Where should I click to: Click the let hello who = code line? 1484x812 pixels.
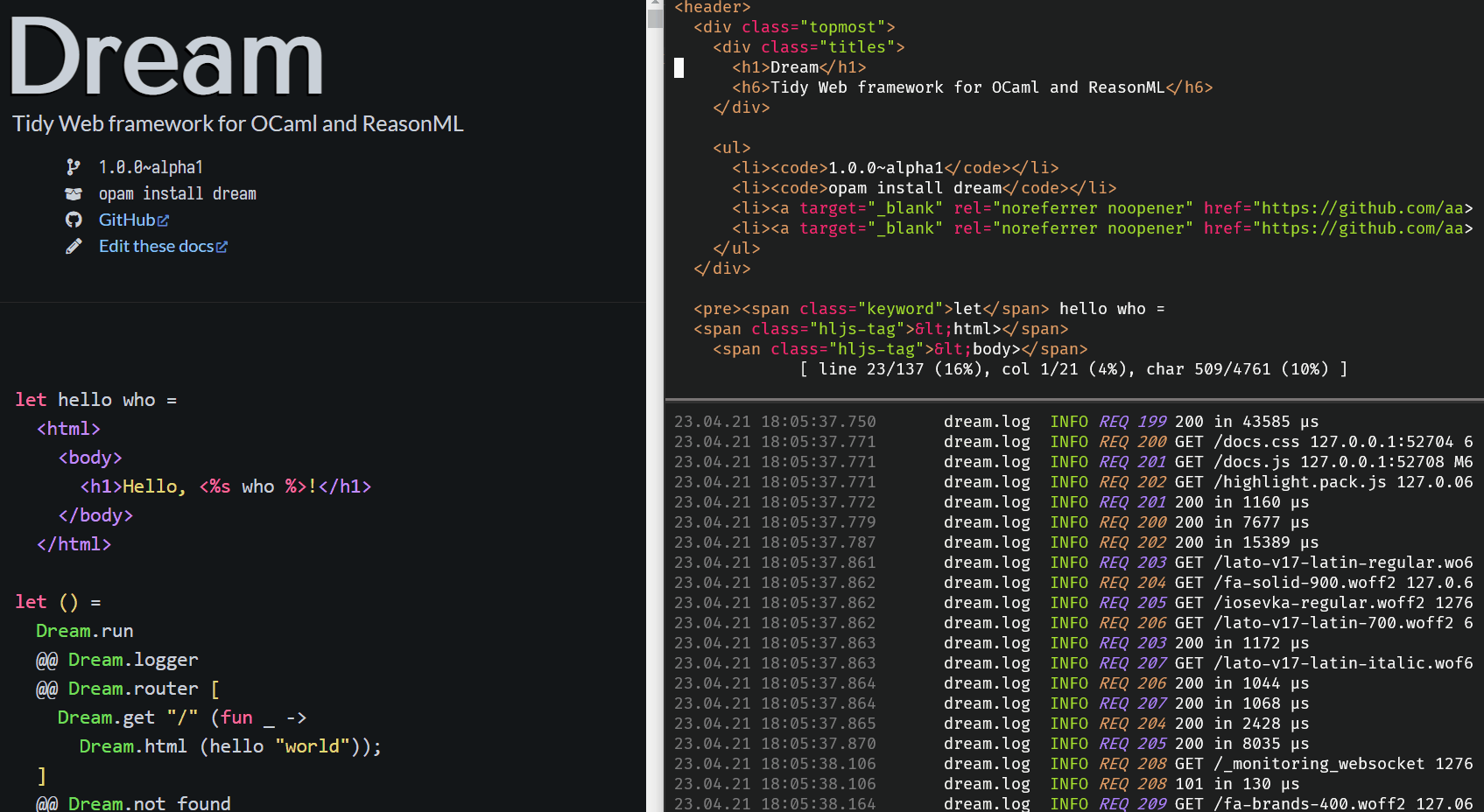click(x=96, y=400)
